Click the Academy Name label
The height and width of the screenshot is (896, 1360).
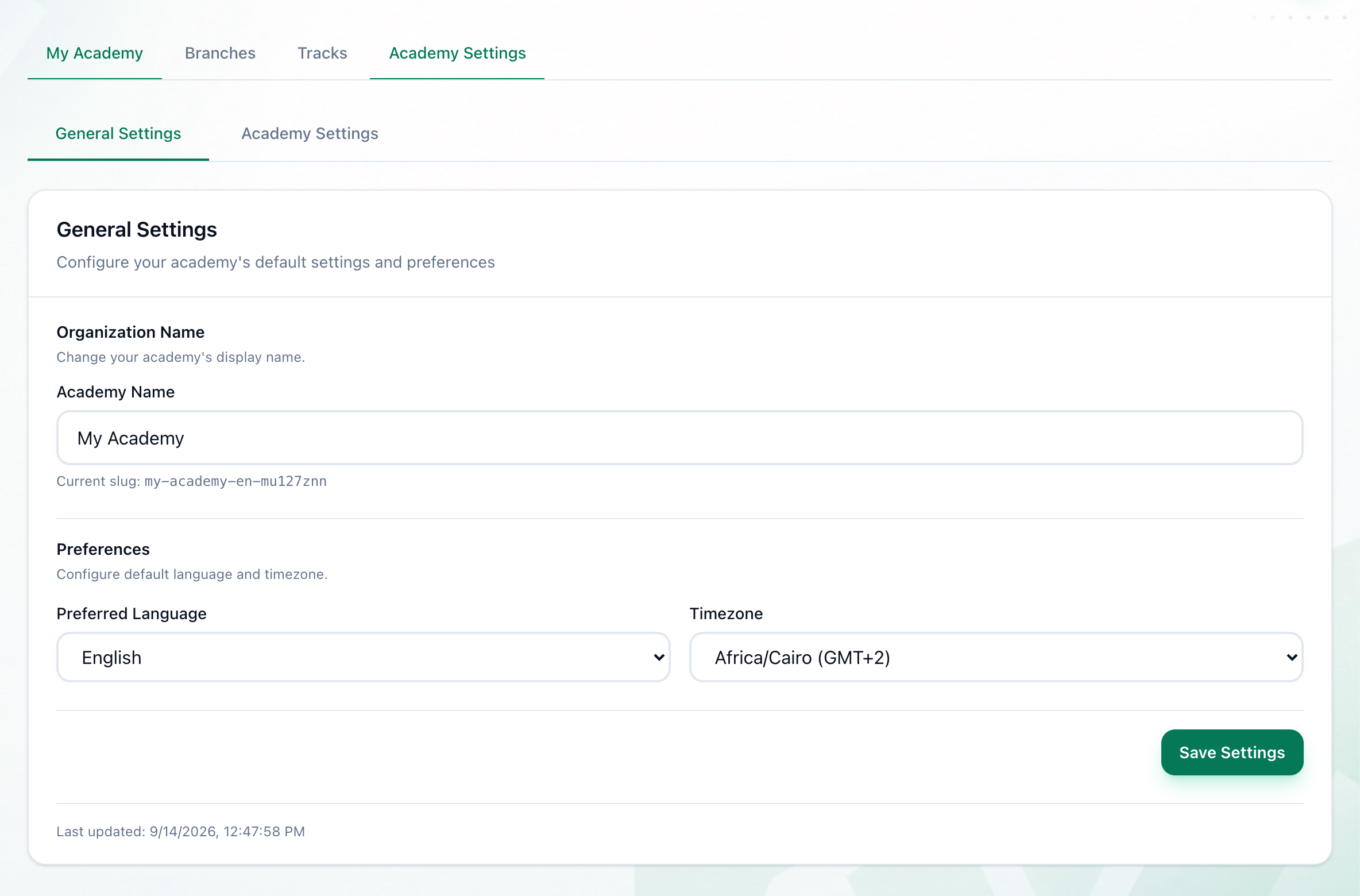click(x=115, y=392)
